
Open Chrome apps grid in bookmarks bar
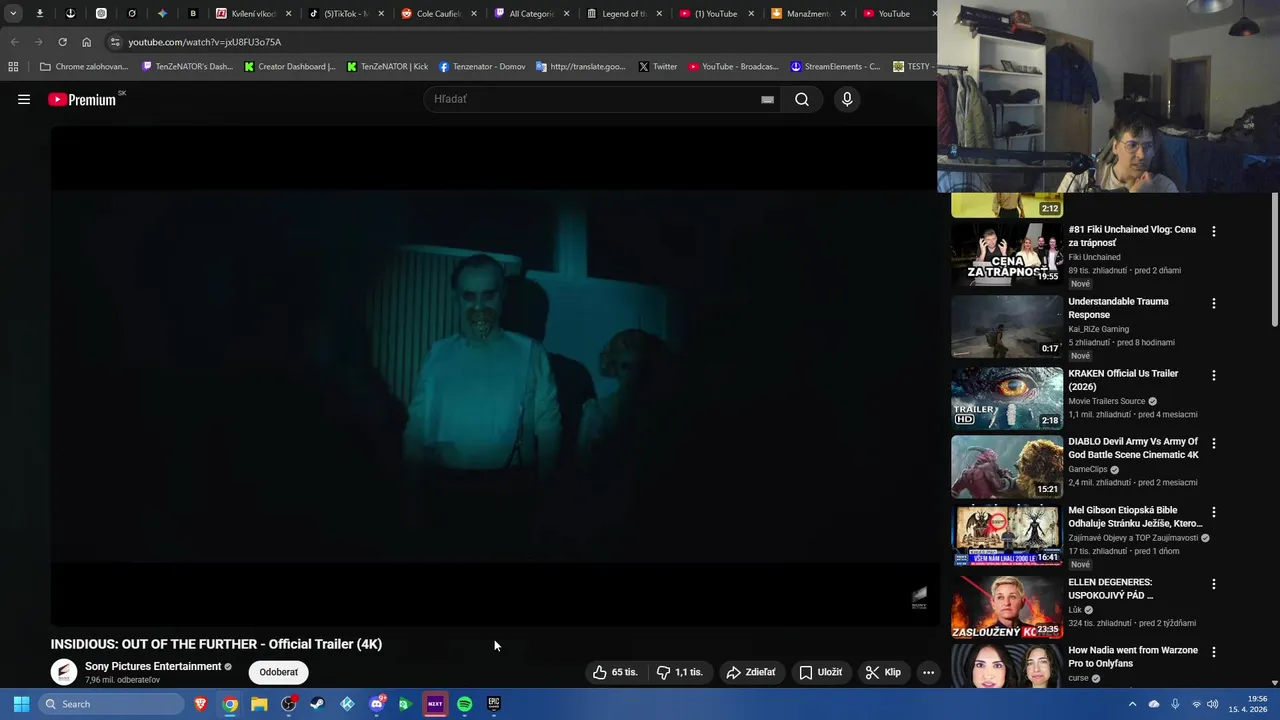pos(13,67)
